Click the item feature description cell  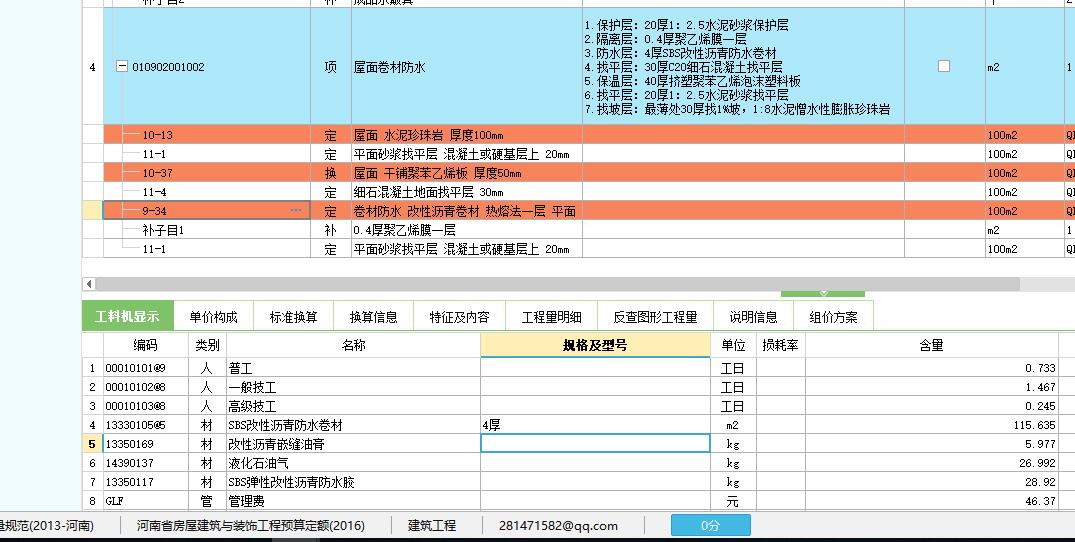click(743, 66)
